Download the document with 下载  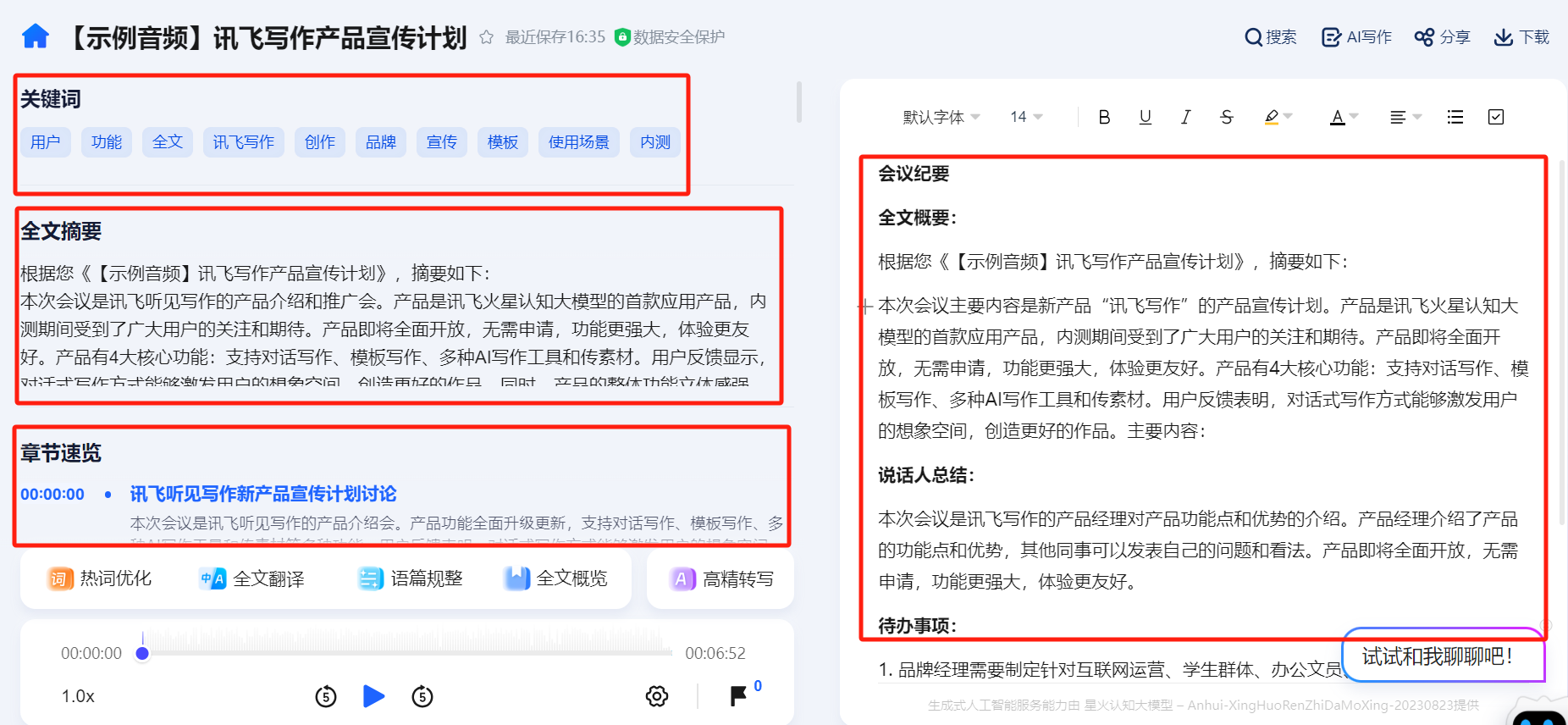[1521, 37]
